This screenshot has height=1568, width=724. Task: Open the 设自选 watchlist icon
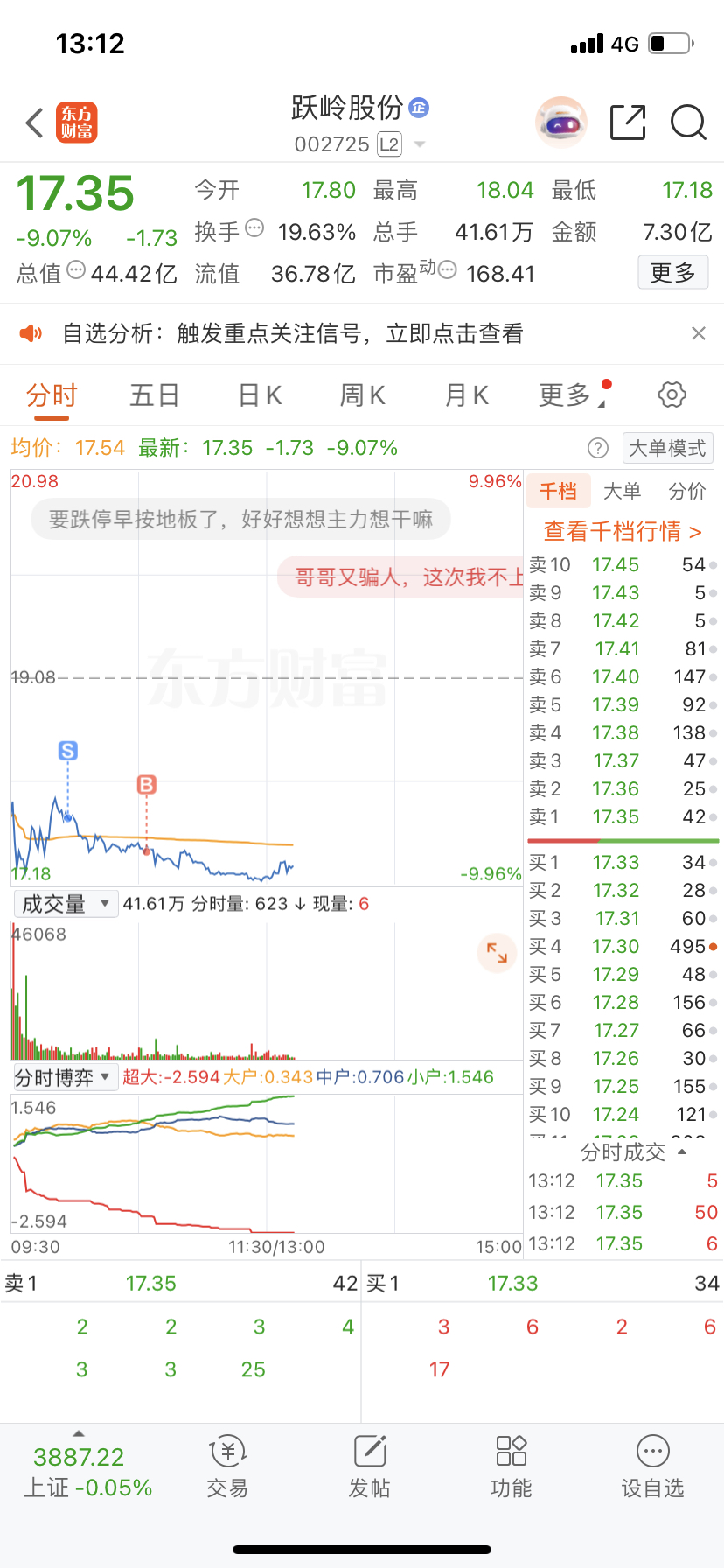[652, 1467]
